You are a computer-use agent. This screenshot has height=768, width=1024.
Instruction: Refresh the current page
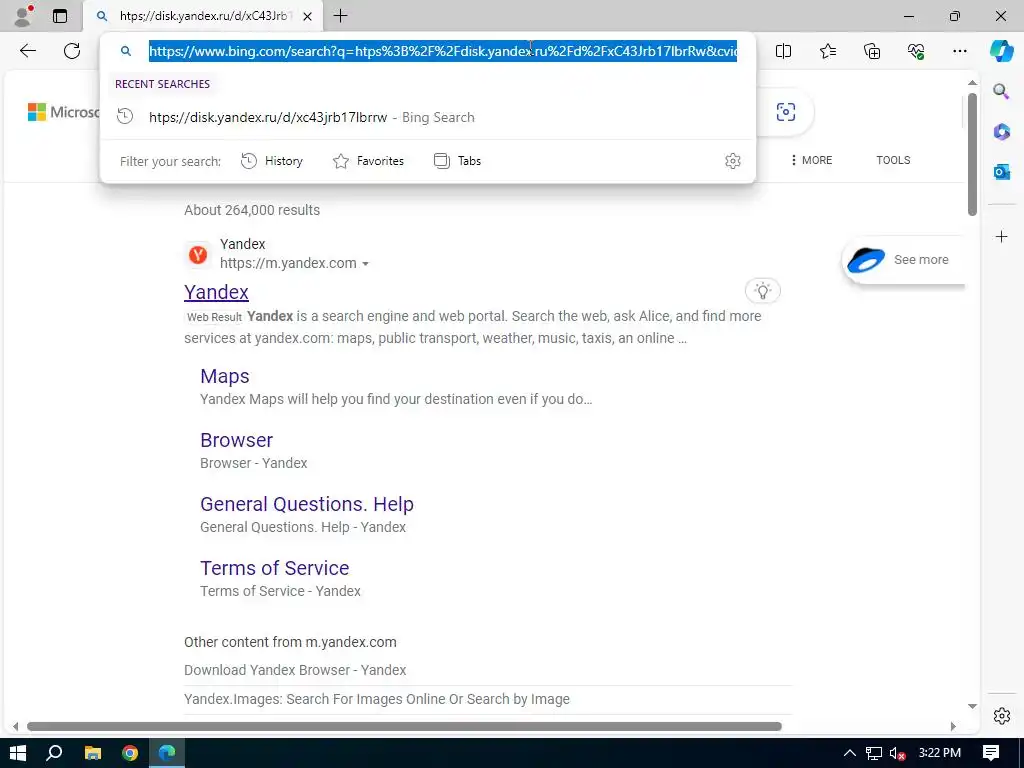[x=72, y=51]
